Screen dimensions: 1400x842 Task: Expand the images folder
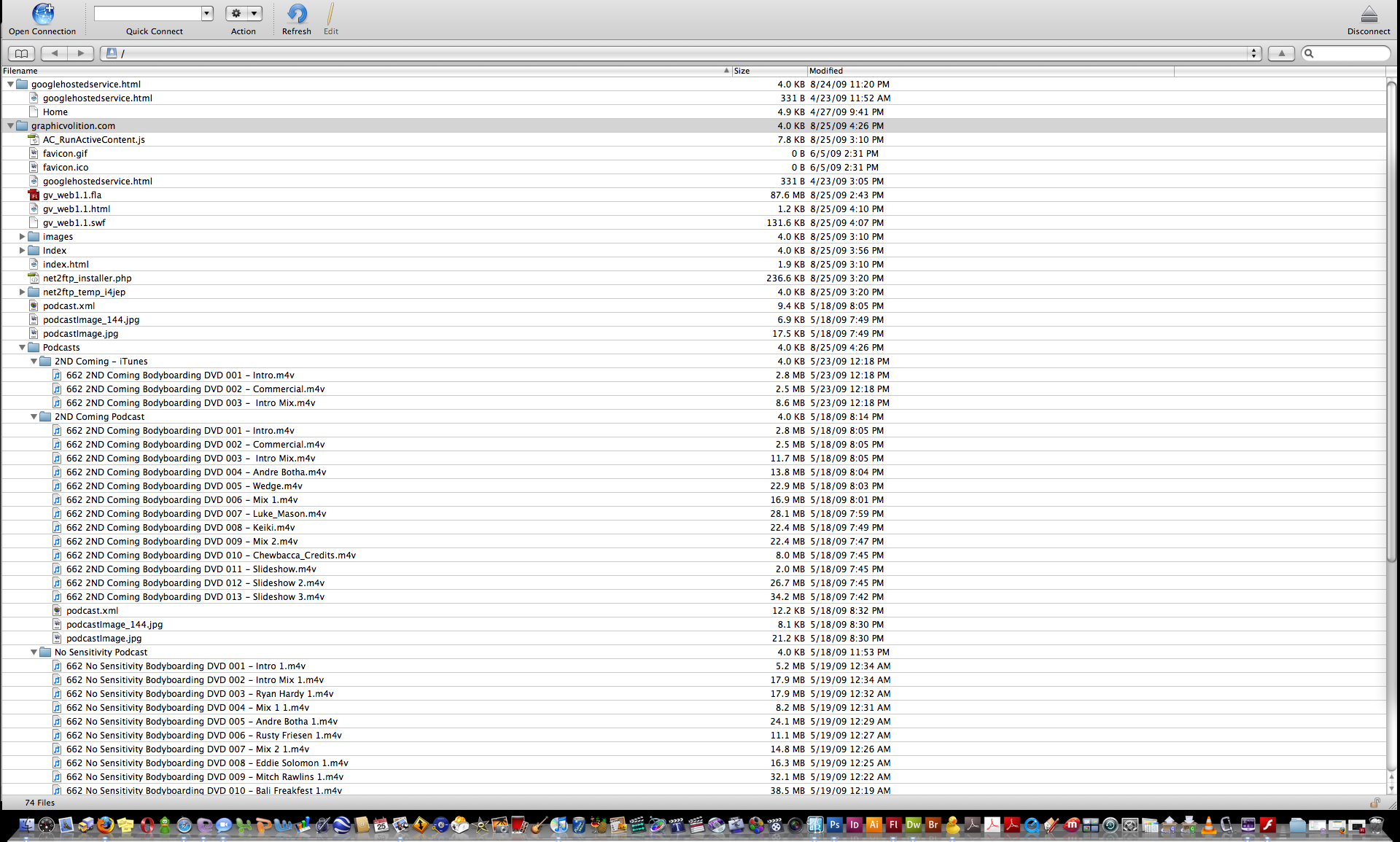tap(22, 237)
